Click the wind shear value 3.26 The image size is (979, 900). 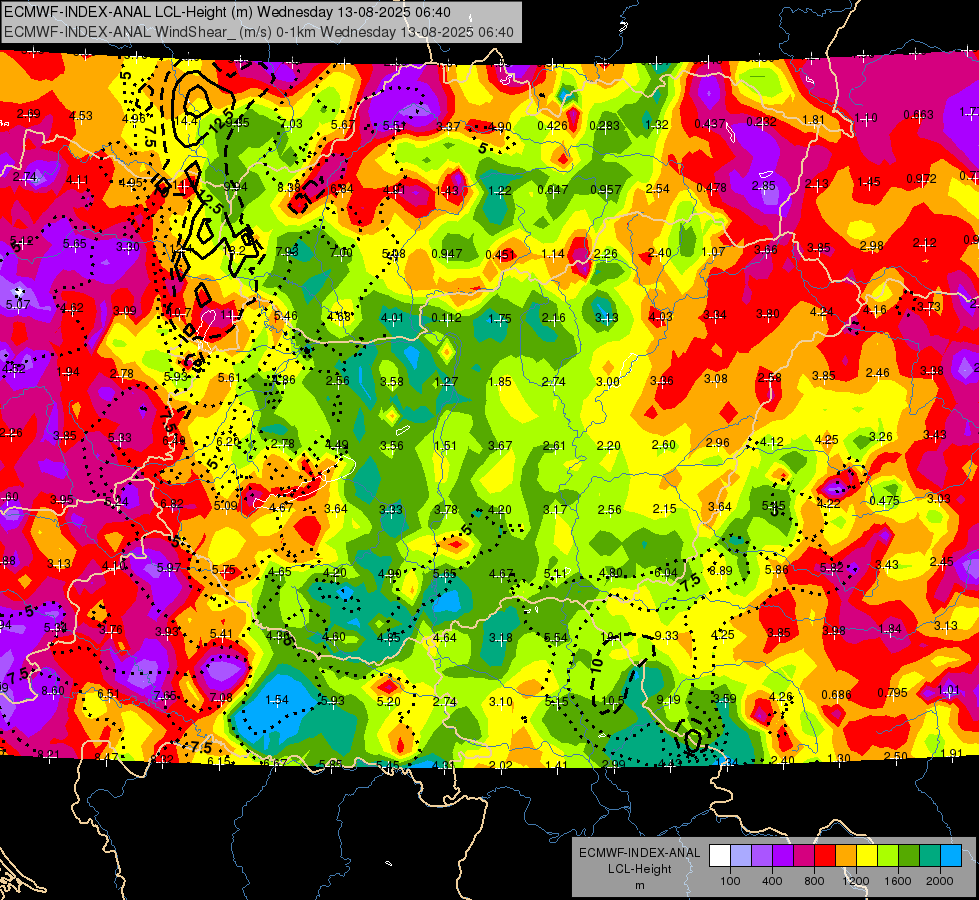click(881, 436)
